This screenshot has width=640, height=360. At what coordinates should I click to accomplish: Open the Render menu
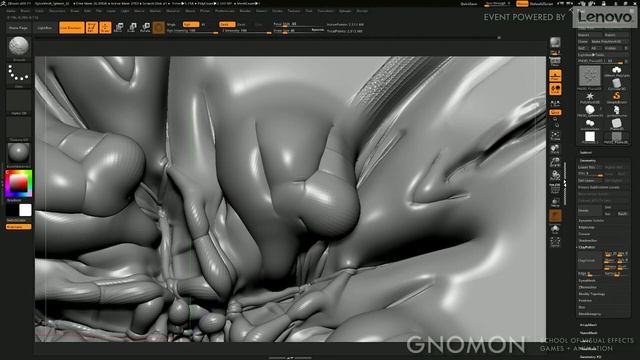tap(245, 11)
